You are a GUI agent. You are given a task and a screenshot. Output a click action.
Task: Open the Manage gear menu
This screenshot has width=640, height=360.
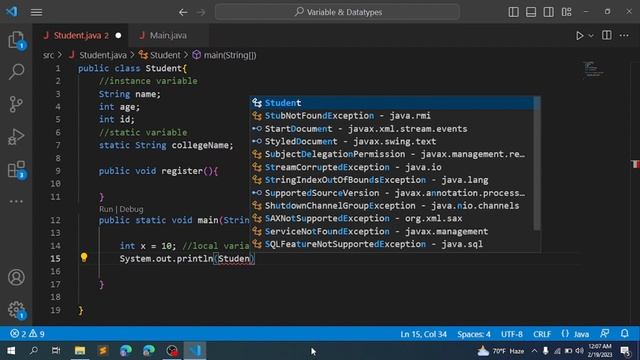pyautogui.click(x=16, y=310)
